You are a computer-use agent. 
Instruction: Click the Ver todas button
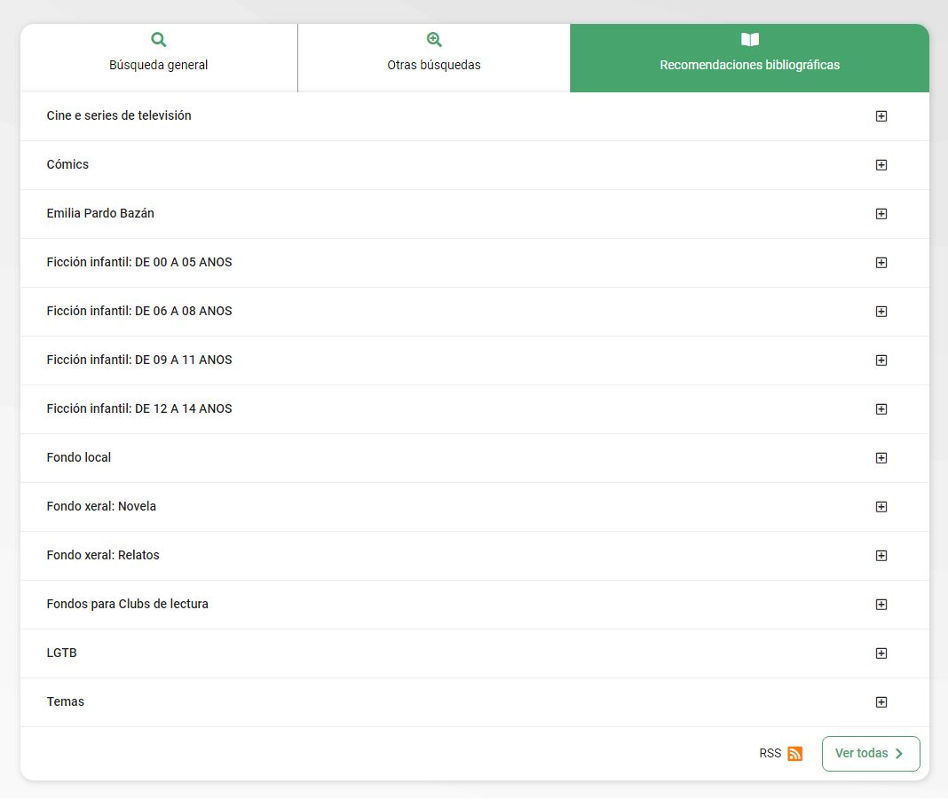870,754
